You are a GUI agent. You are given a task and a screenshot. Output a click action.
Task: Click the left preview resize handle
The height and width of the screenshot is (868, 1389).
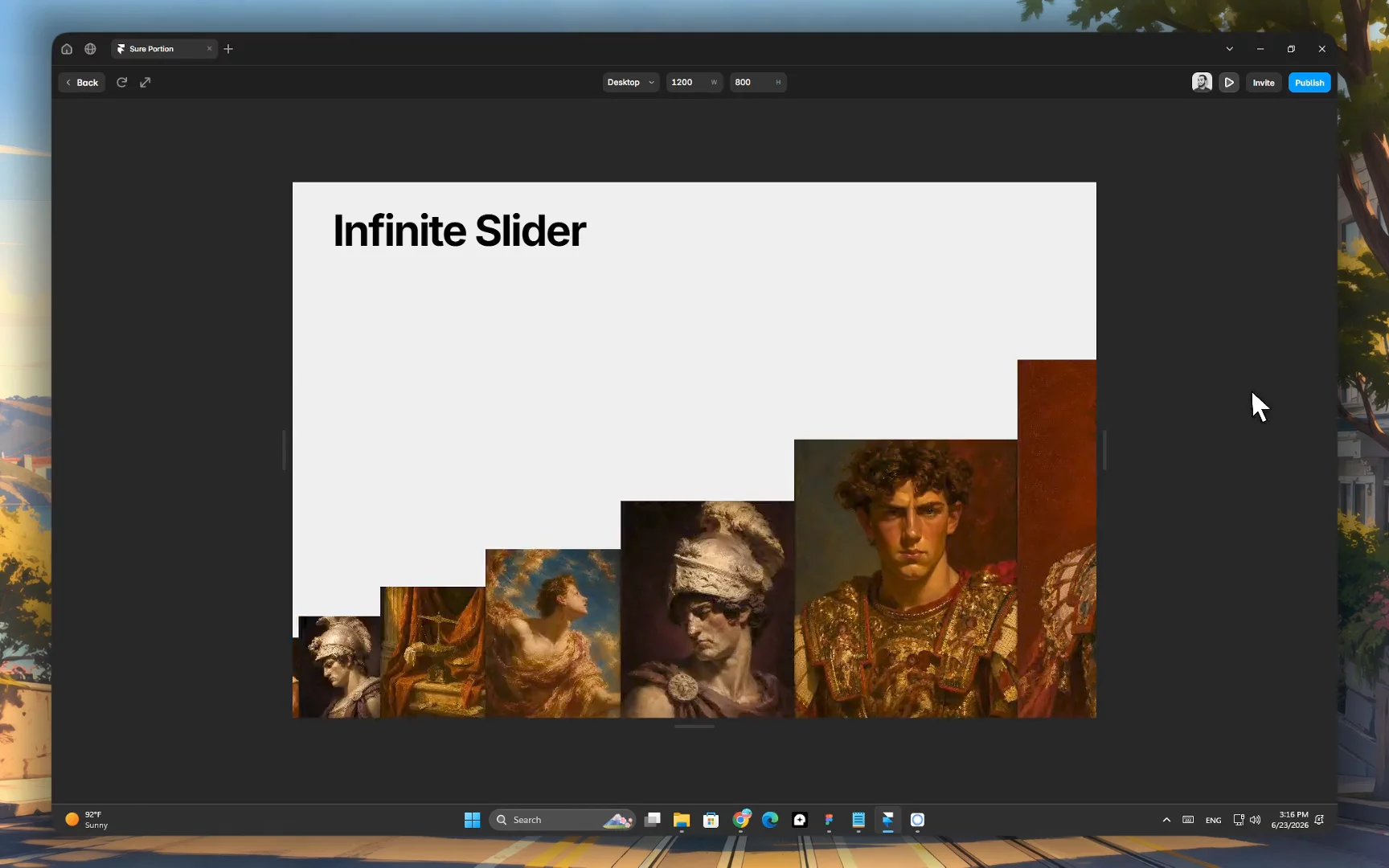[284, 450]
